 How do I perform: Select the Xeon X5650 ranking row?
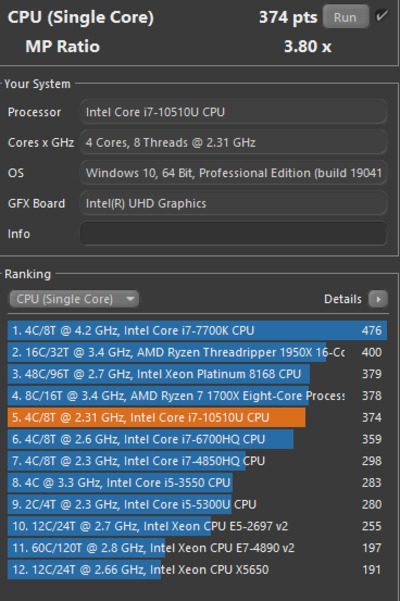197,570
